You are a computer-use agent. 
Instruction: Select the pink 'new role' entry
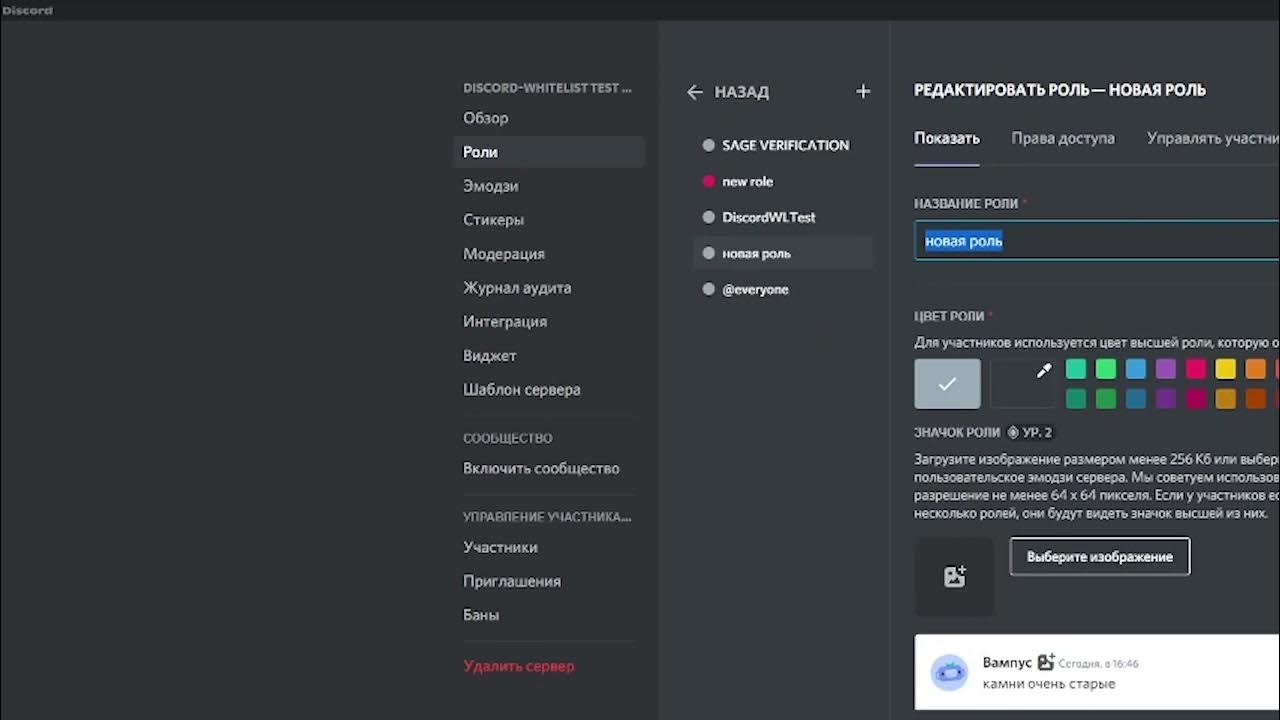click(x=747, y=181)
